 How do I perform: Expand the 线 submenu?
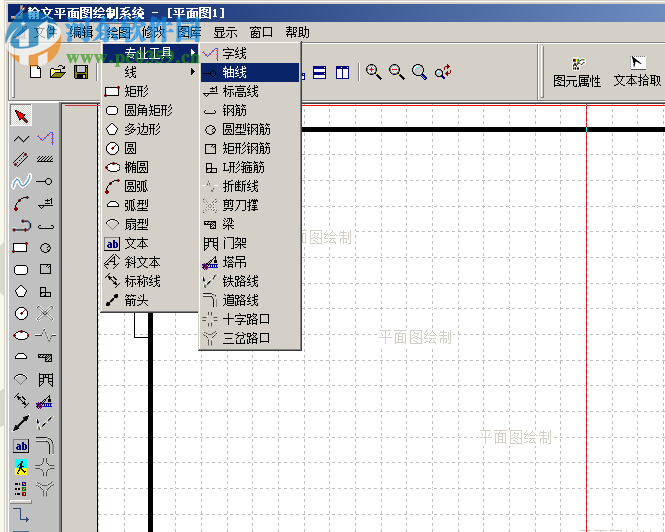click(151, 72)
